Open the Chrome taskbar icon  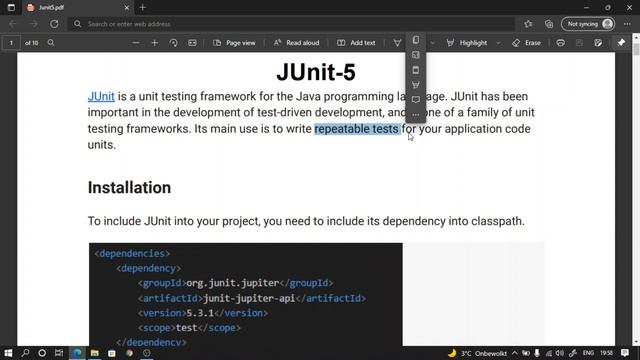[129, 353]
